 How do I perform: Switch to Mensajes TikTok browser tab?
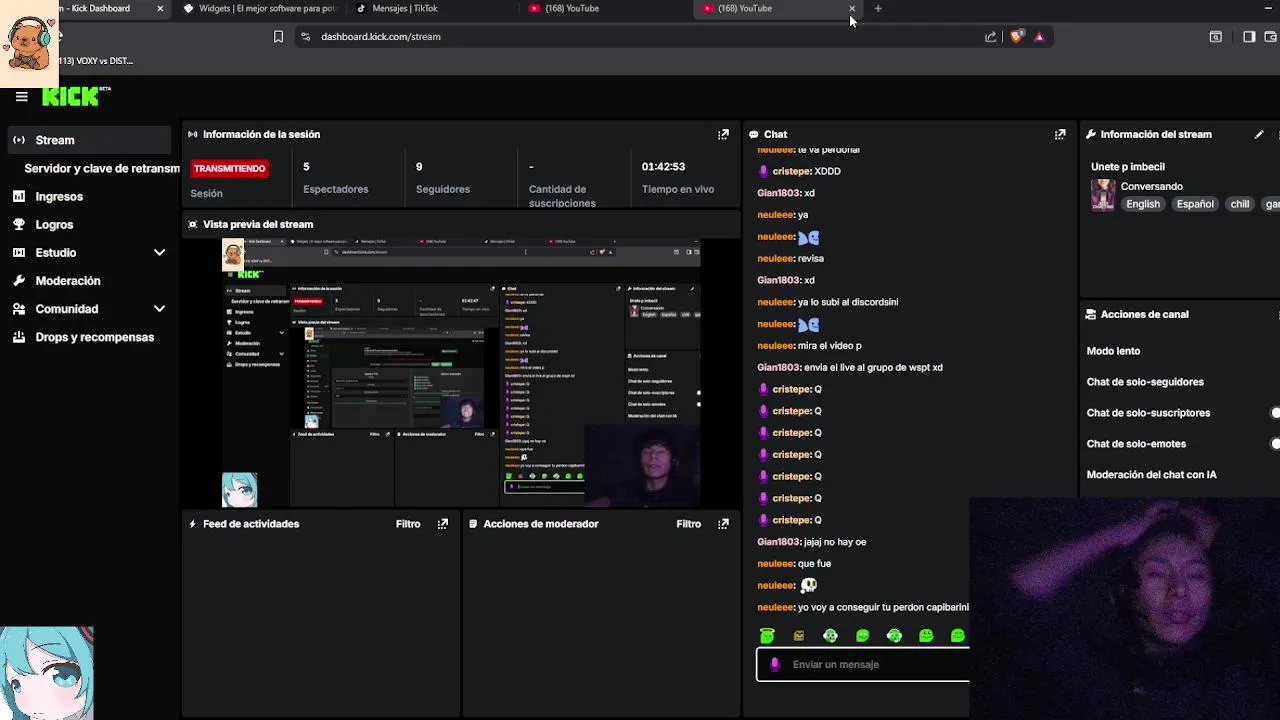430,9
